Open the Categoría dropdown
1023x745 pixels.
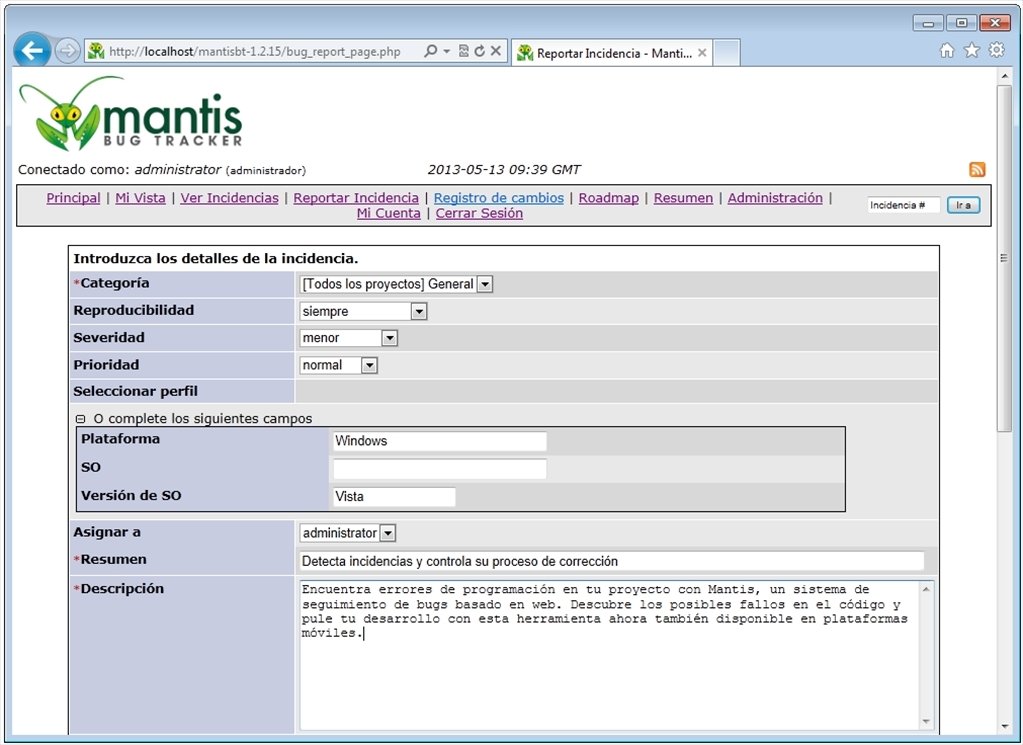396,284
